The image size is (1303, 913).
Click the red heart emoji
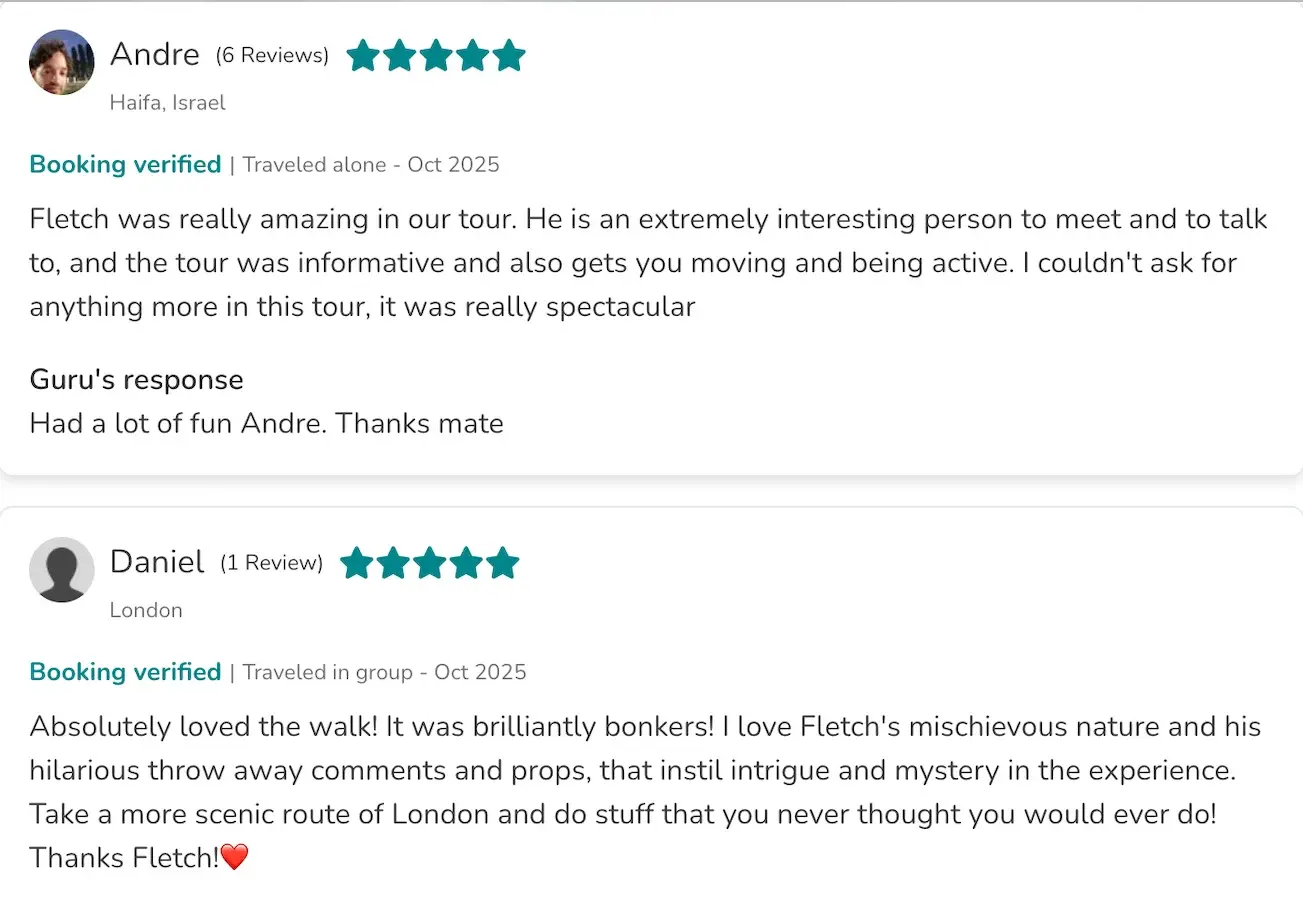(233, 857)
